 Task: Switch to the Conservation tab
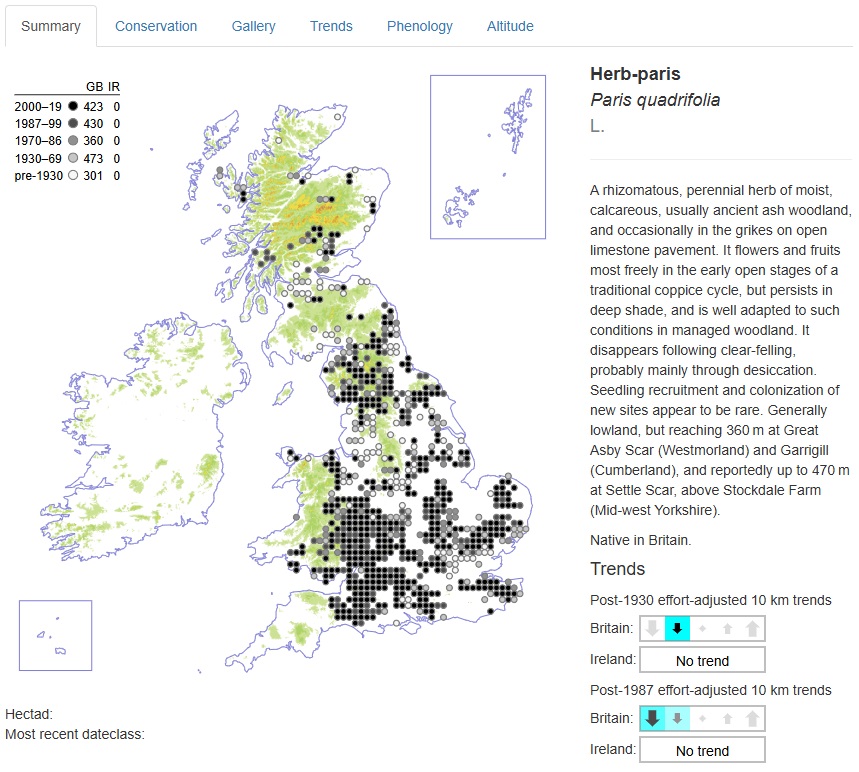click(x=156, y=26)
